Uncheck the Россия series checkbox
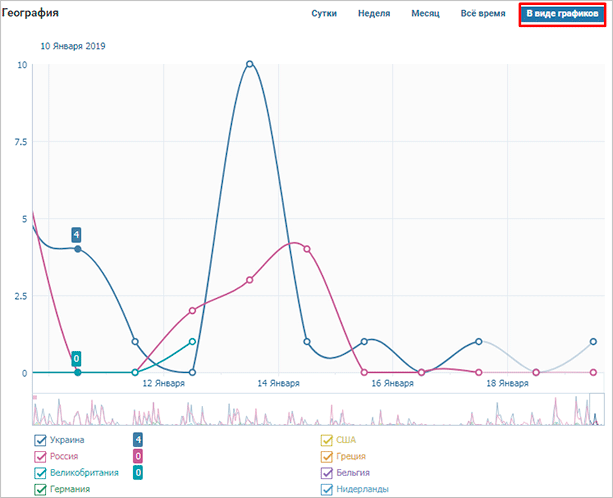This screenshot has height=498, width=613. pyautogui.click(x=41, y=456)
